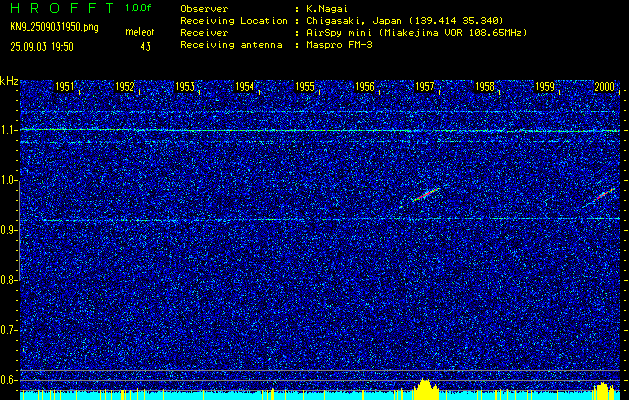Click the 1.1 frequency axis label
This screenshot has width=629, height=400.
pos(8,130)
